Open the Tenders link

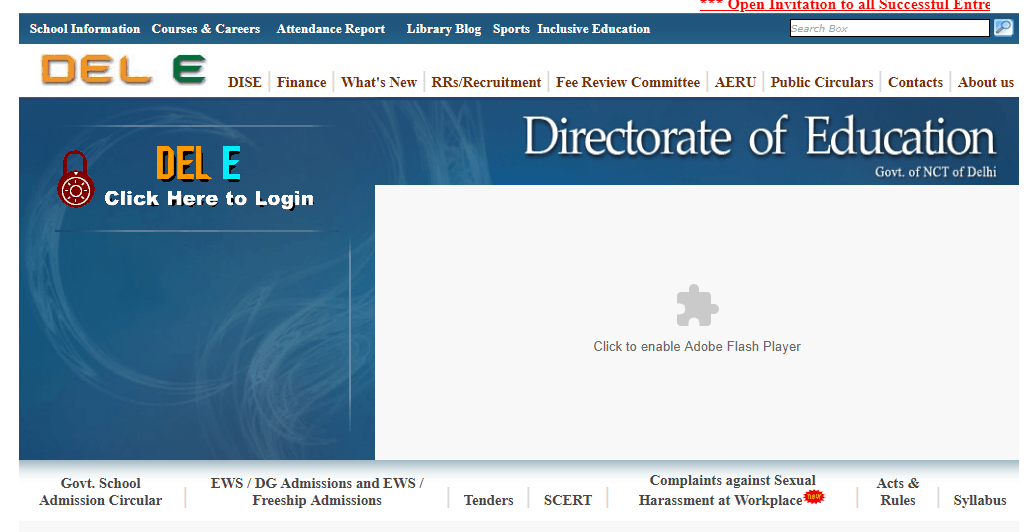[x=488, y=500]
